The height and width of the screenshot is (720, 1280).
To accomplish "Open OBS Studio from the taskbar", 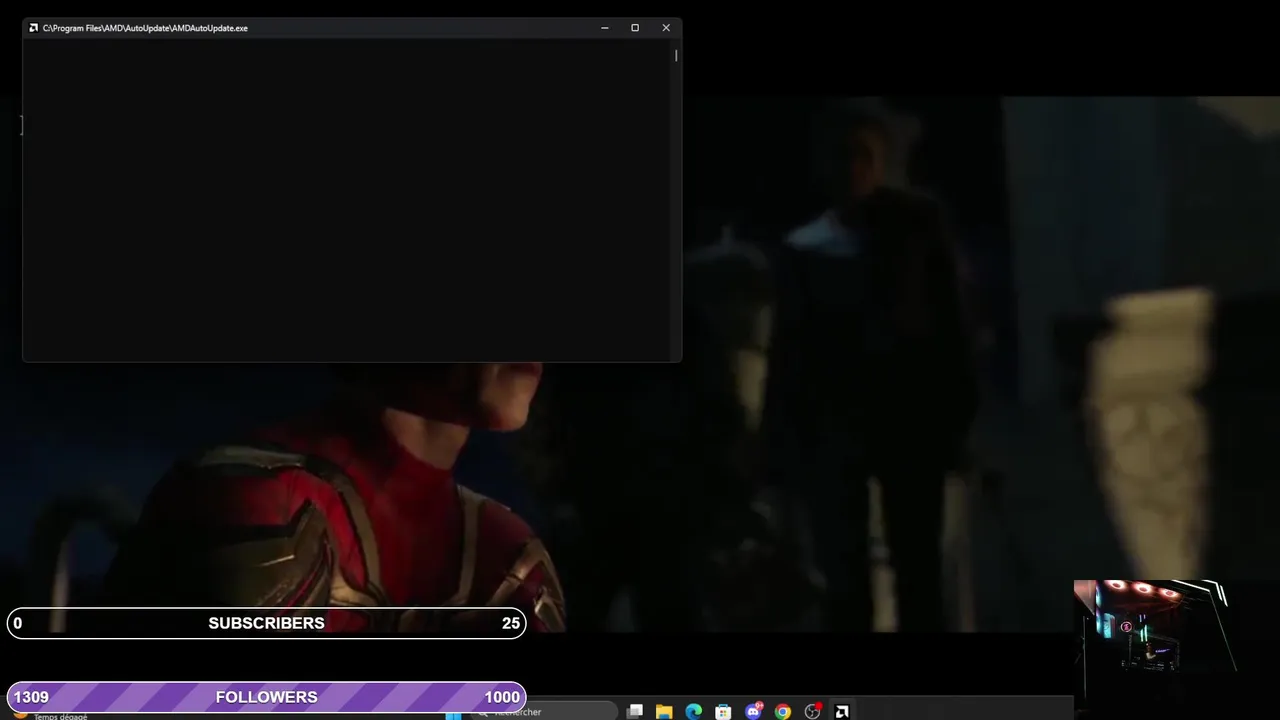I will (813, 712).
